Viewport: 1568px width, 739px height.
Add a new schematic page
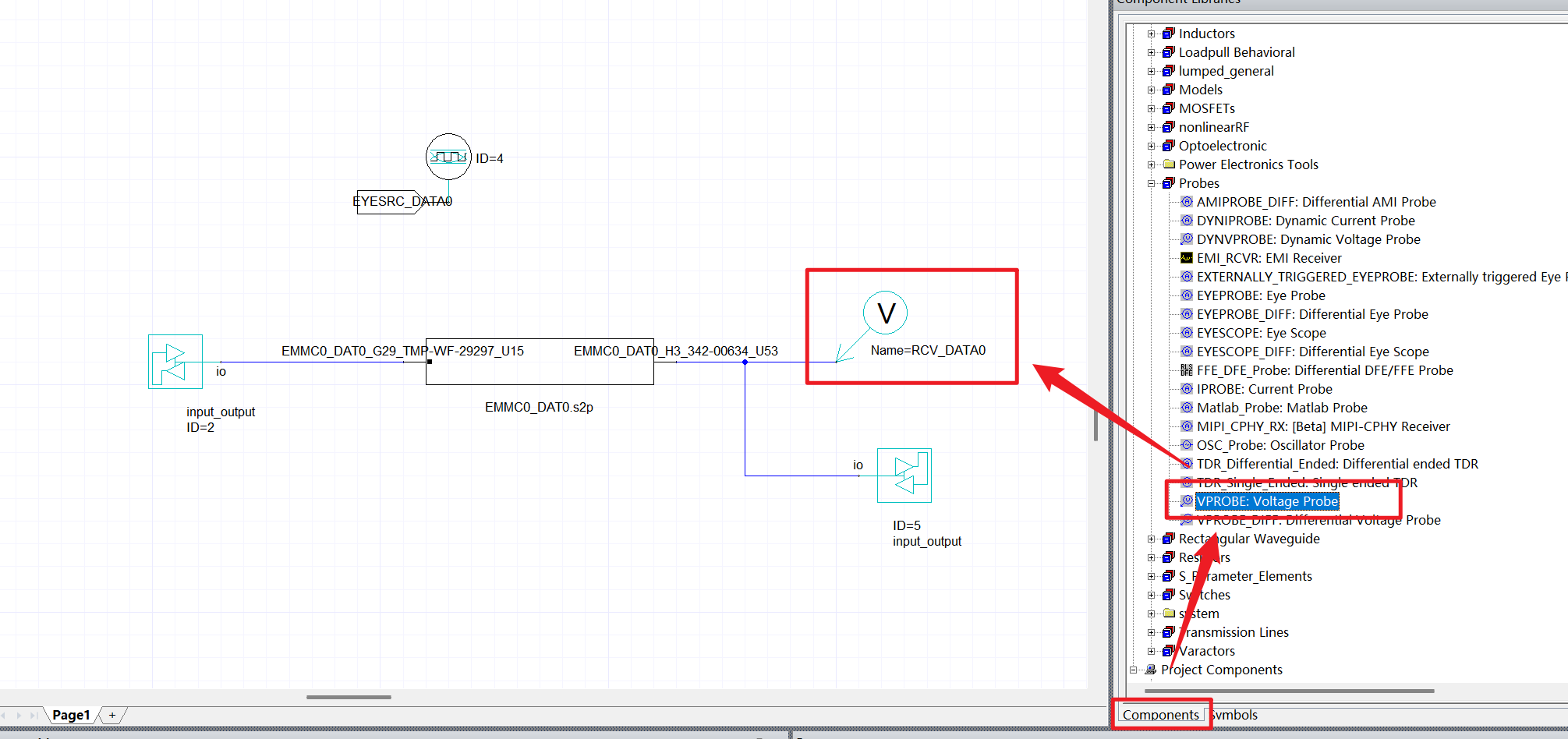(x=112, y=715)
